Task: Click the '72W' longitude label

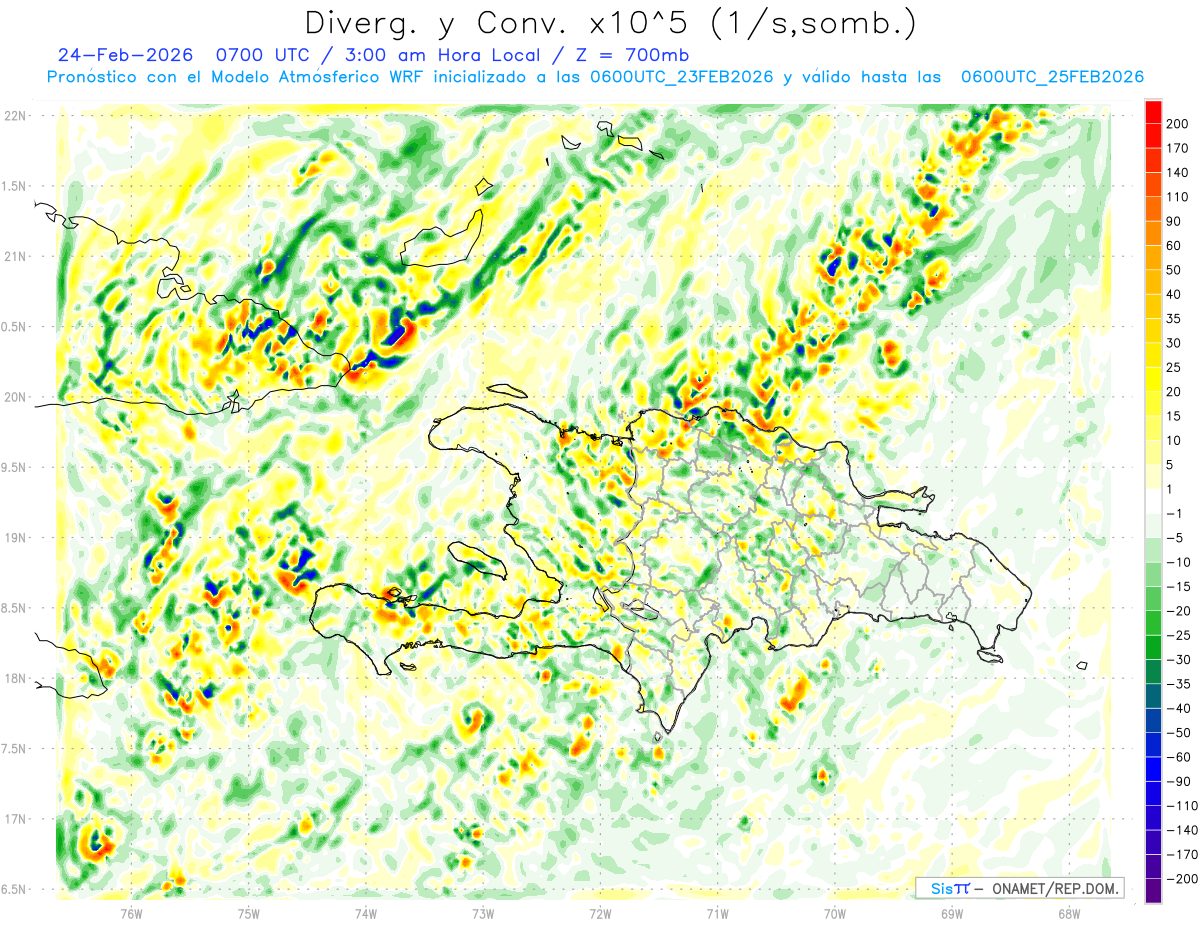Action: tap(600, 913)
